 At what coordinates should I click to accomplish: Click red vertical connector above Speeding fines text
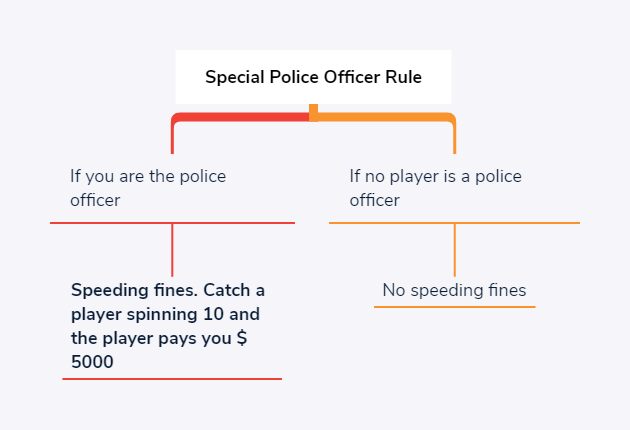coord(172,250)
